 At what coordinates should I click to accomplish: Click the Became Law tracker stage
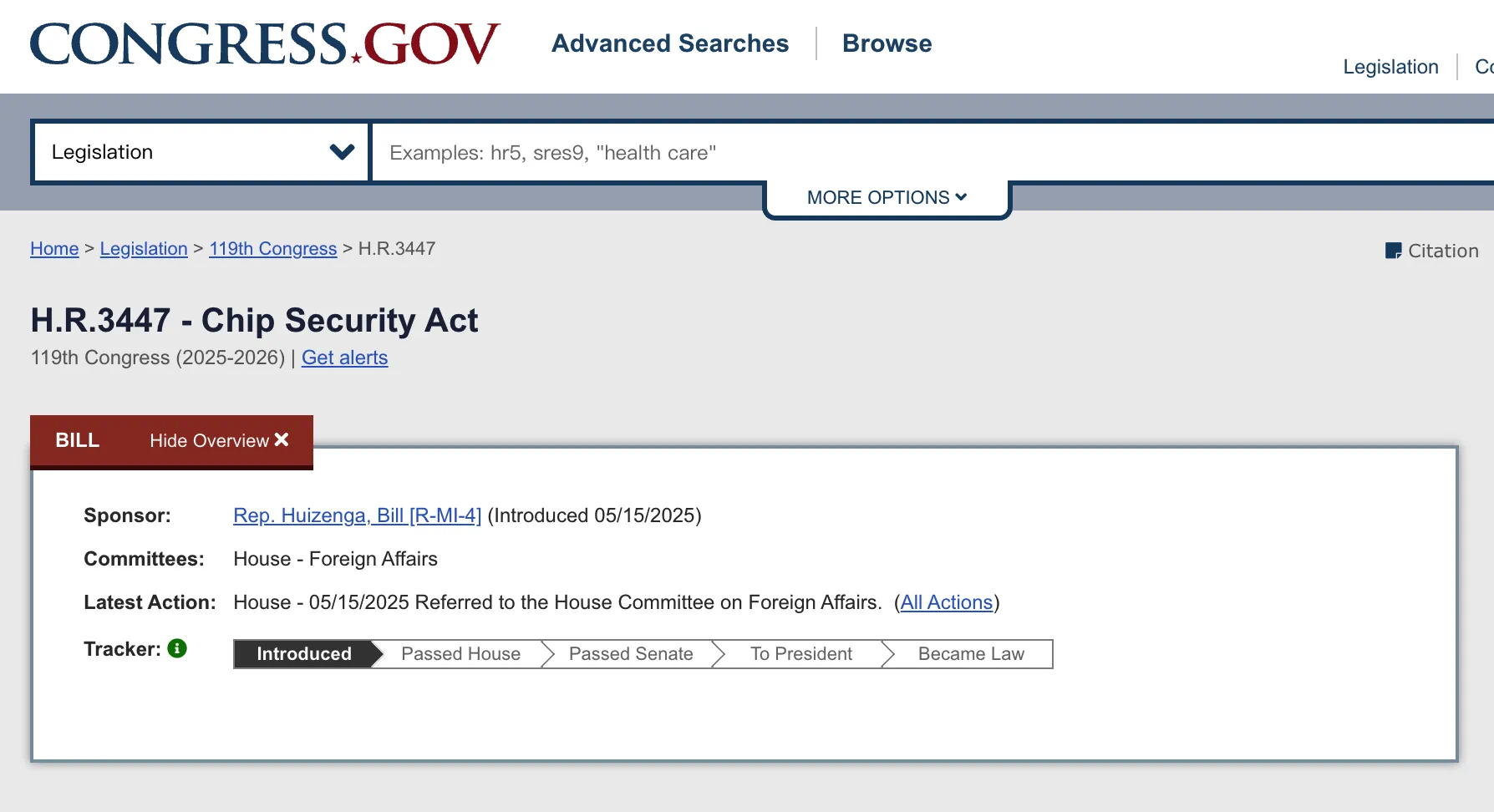[970, 654]
